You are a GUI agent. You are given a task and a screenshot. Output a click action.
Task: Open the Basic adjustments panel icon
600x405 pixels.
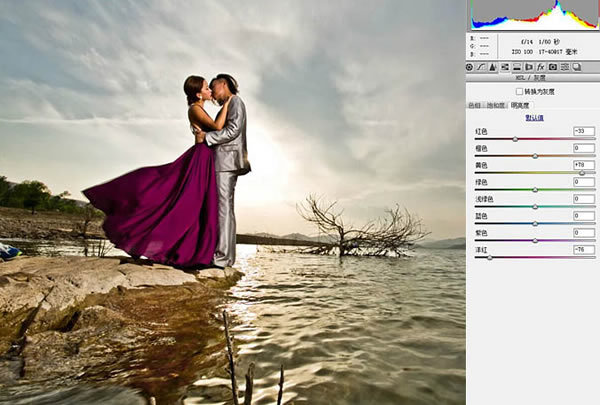pyautogui.click(x=470, y=67)
